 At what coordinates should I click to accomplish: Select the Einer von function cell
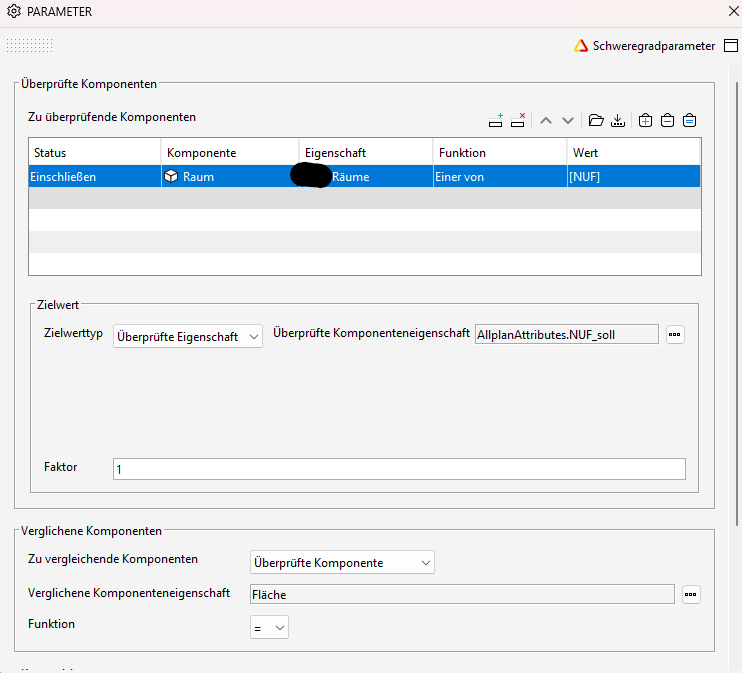500,177
